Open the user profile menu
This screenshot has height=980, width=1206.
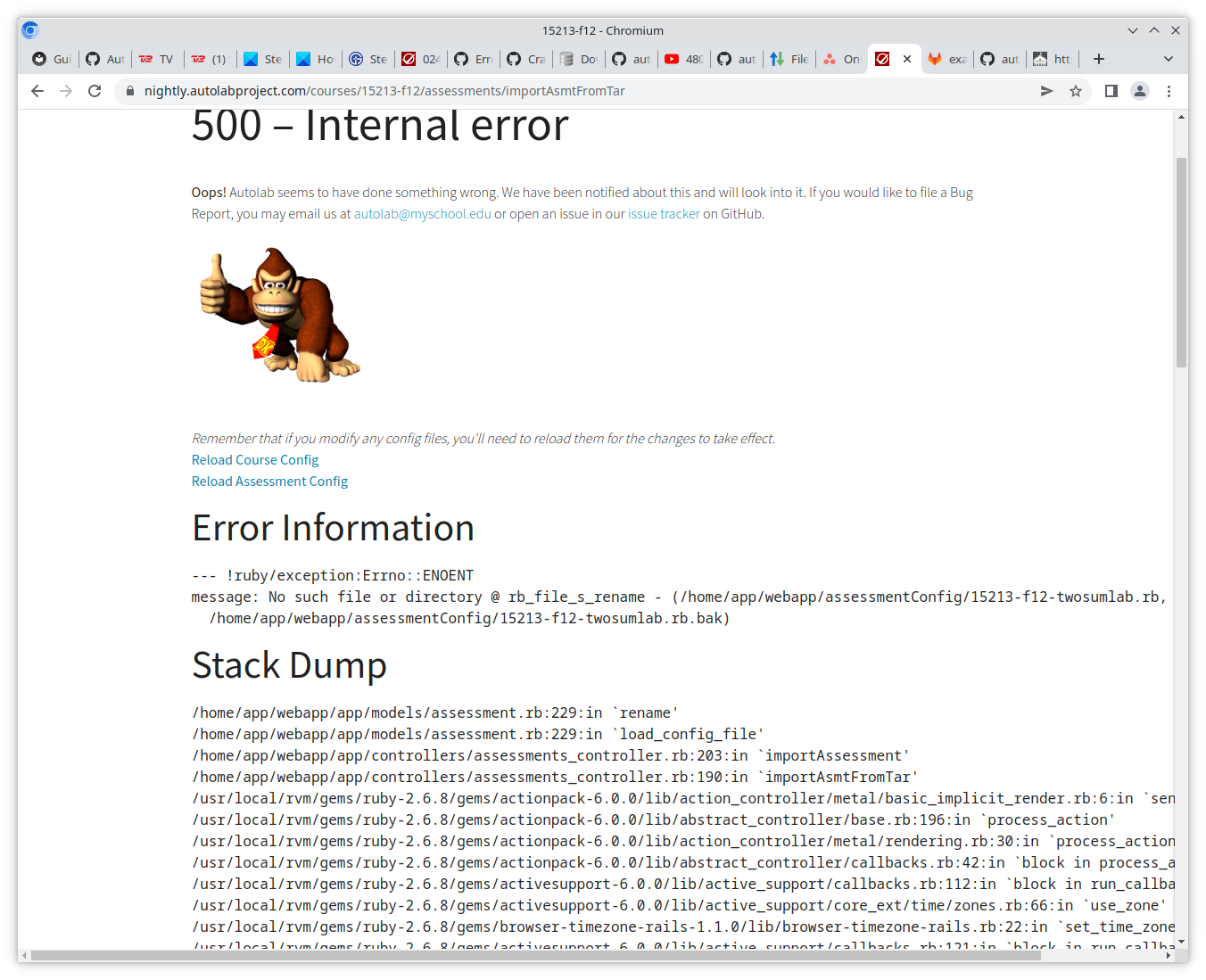click(1140, 91)
